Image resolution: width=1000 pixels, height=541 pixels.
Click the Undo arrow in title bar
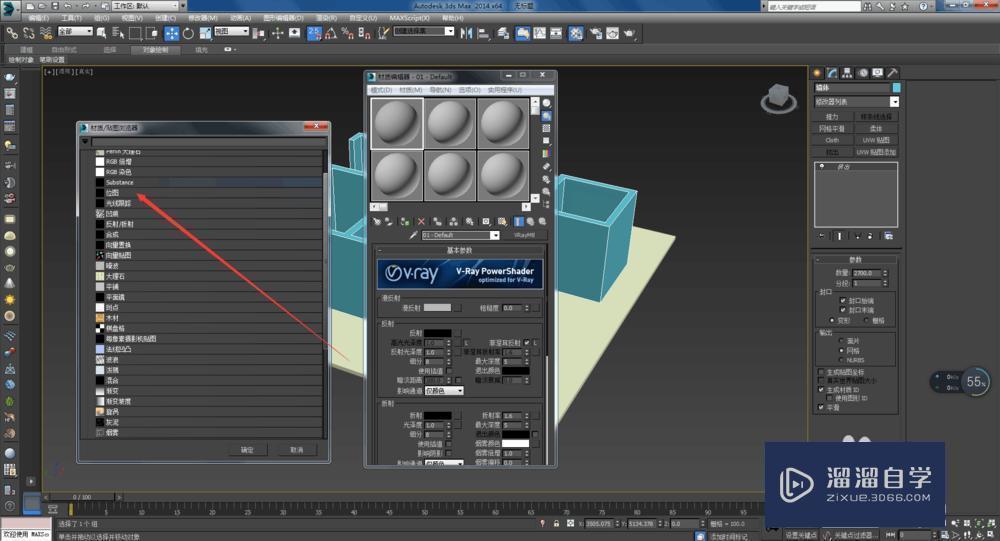point(68,6)
